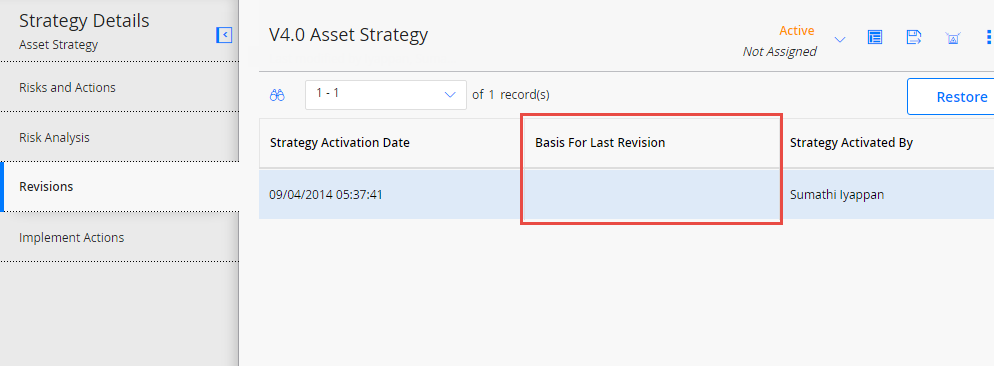Expand the state chevron next to Active
The width and height of the screenshot is (994, 366).
coord(840,40)
